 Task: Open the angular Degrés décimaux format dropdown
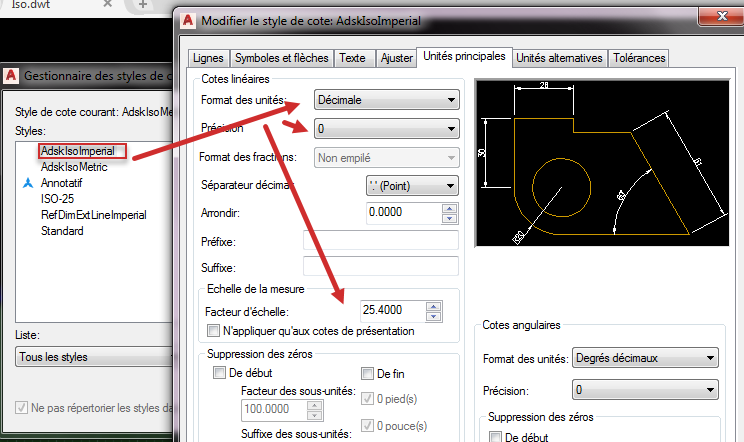[645, 358]
